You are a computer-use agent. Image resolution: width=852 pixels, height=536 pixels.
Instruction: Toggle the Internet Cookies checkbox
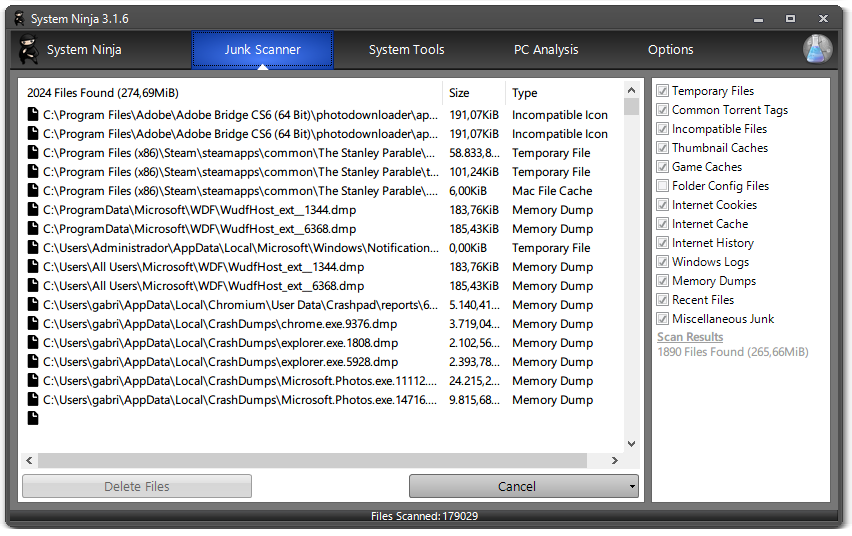(662, 205)
